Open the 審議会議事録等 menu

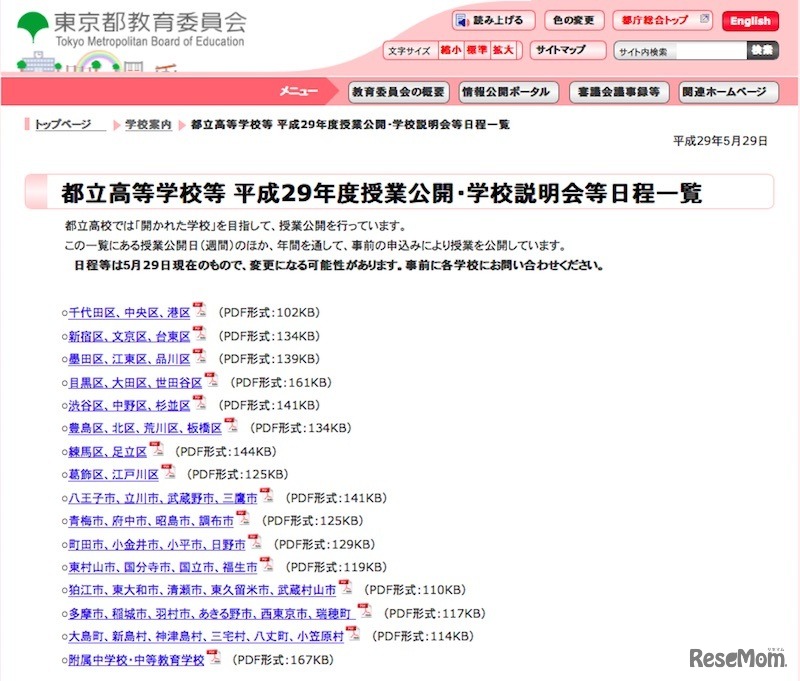click(619, 92)
